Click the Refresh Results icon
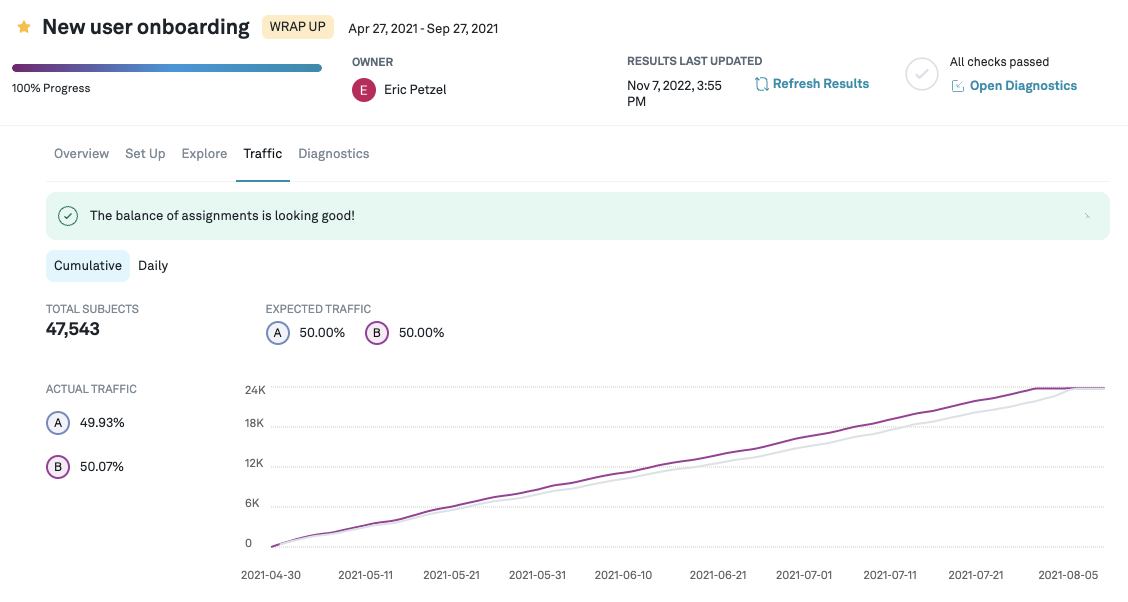Viewport: 1128px width, 602px height. (x=762, y=84)
